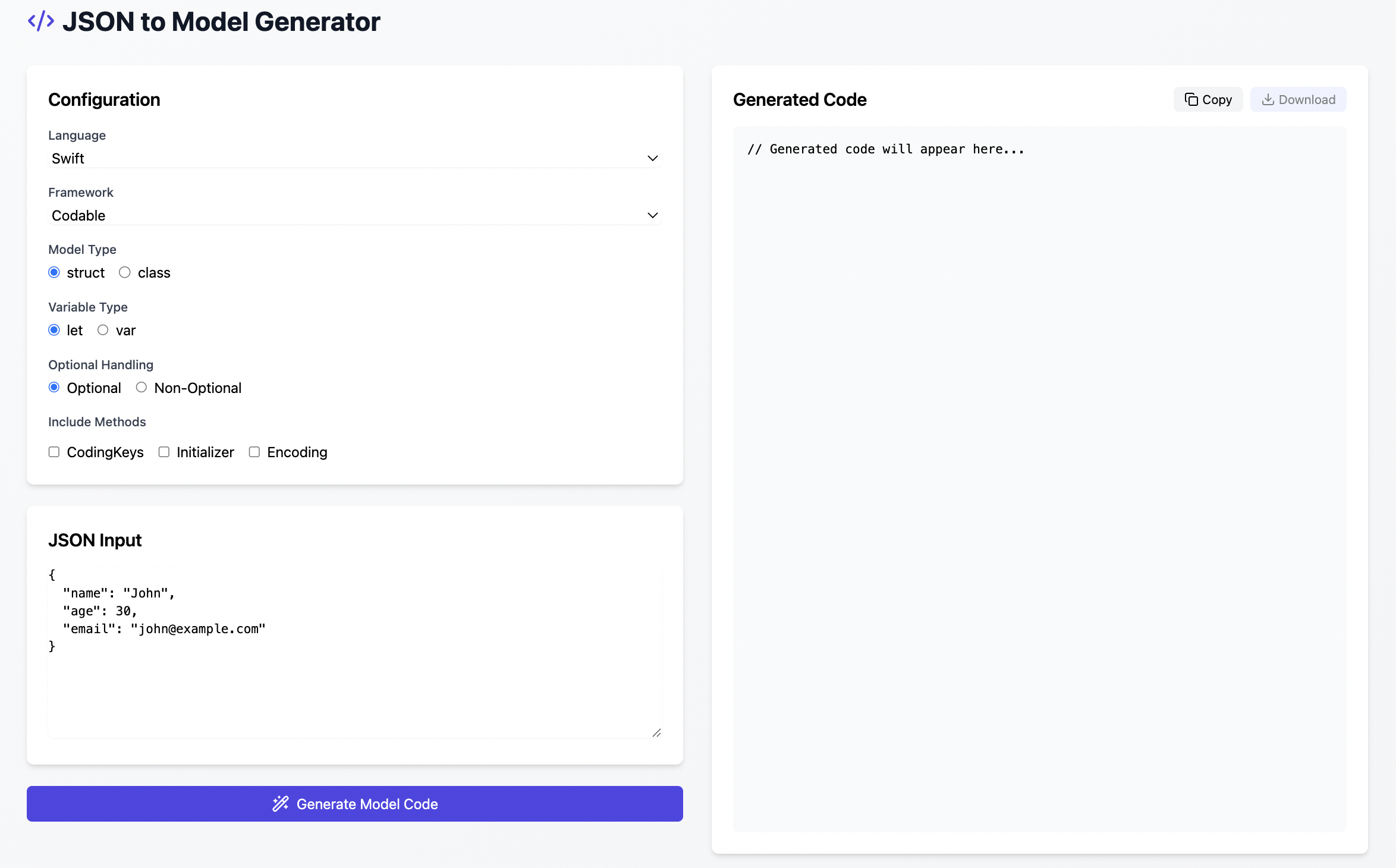Select Non-Optional handling
1396x868 pixels.
point(142,388)
